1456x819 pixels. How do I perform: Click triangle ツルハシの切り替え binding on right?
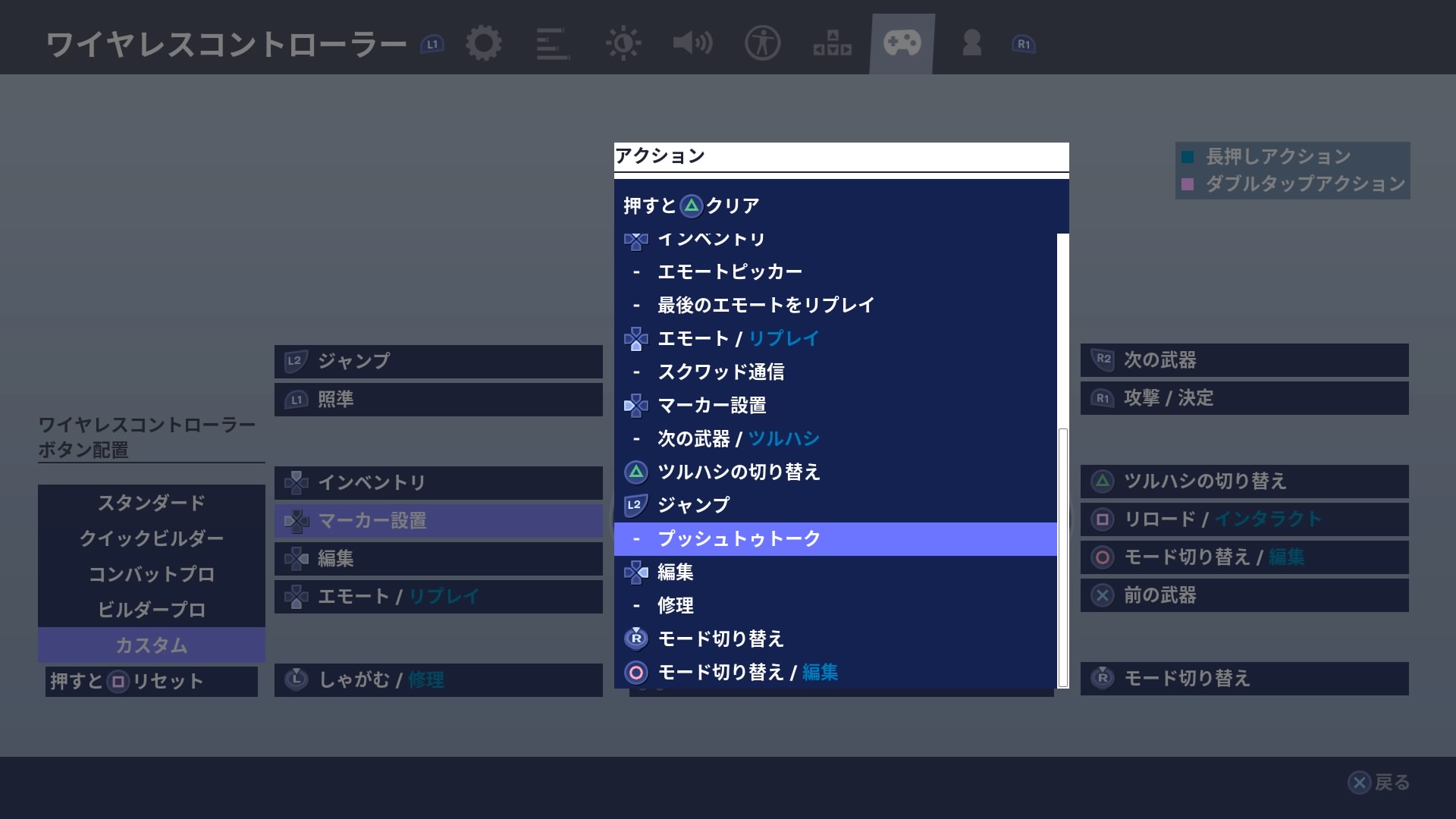coord(1244,481)
